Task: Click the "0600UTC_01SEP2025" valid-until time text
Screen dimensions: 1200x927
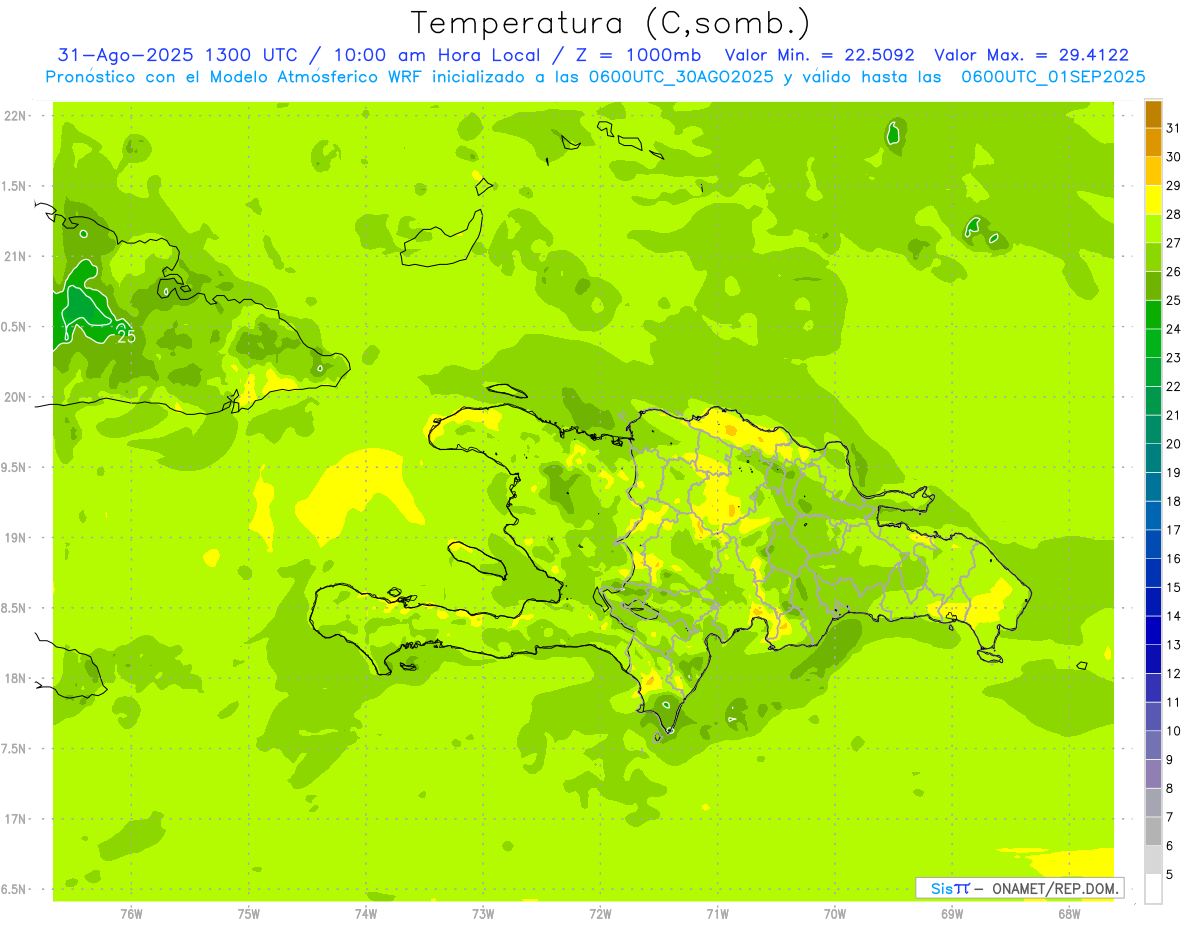Action: [1053, 77]
